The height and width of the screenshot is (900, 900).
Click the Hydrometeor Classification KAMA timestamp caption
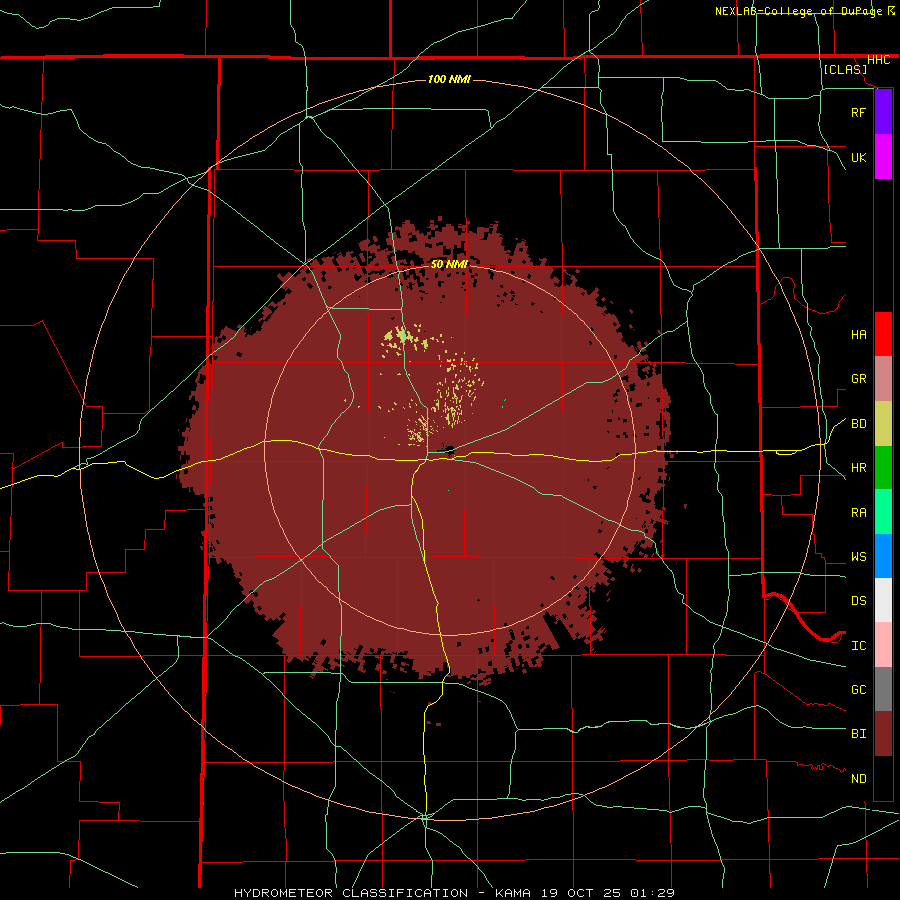(x=454, y=893)
